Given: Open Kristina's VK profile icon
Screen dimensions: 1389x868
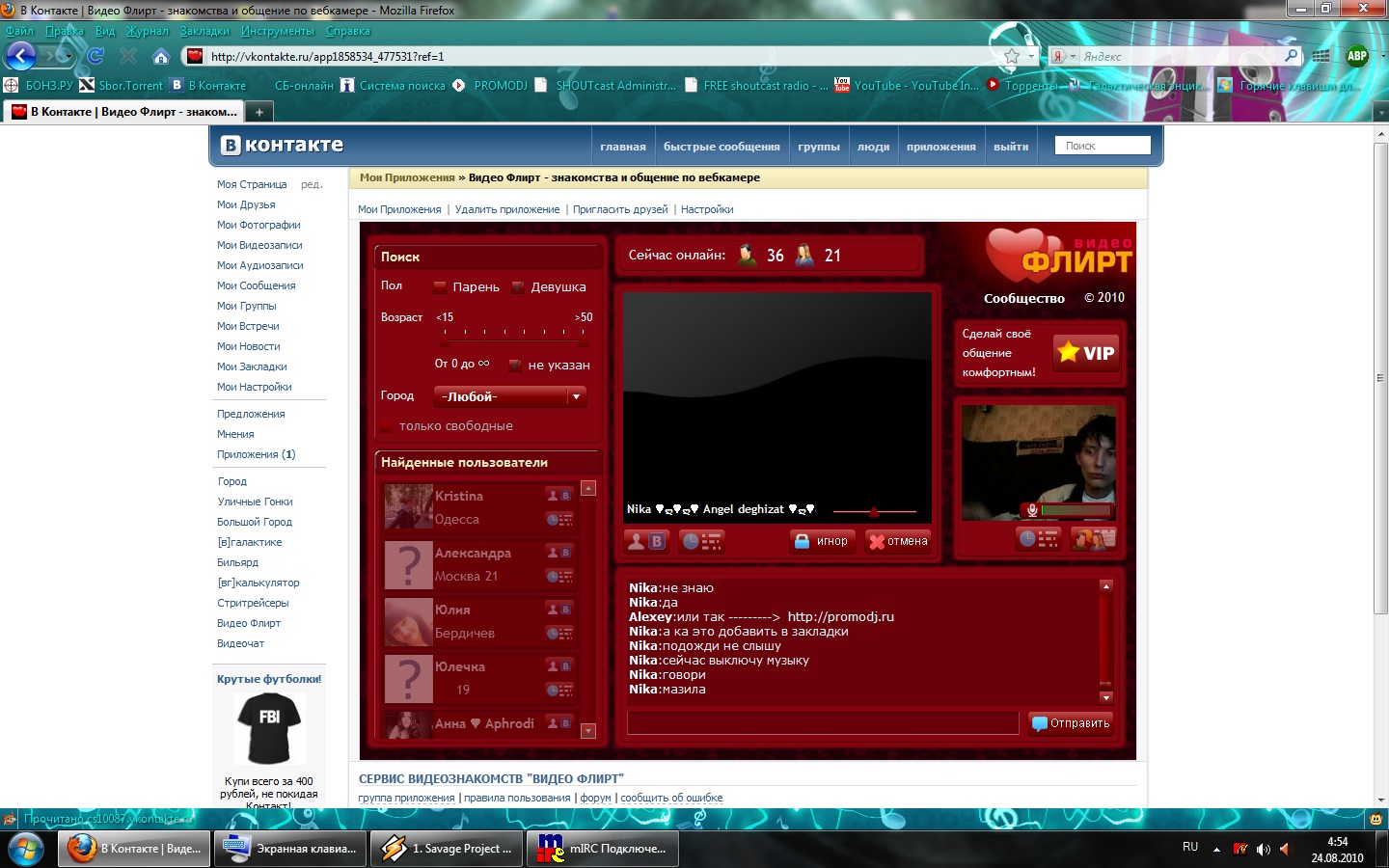Looking at the screenshot, I should pyautogui.click(x=559, y=495).
